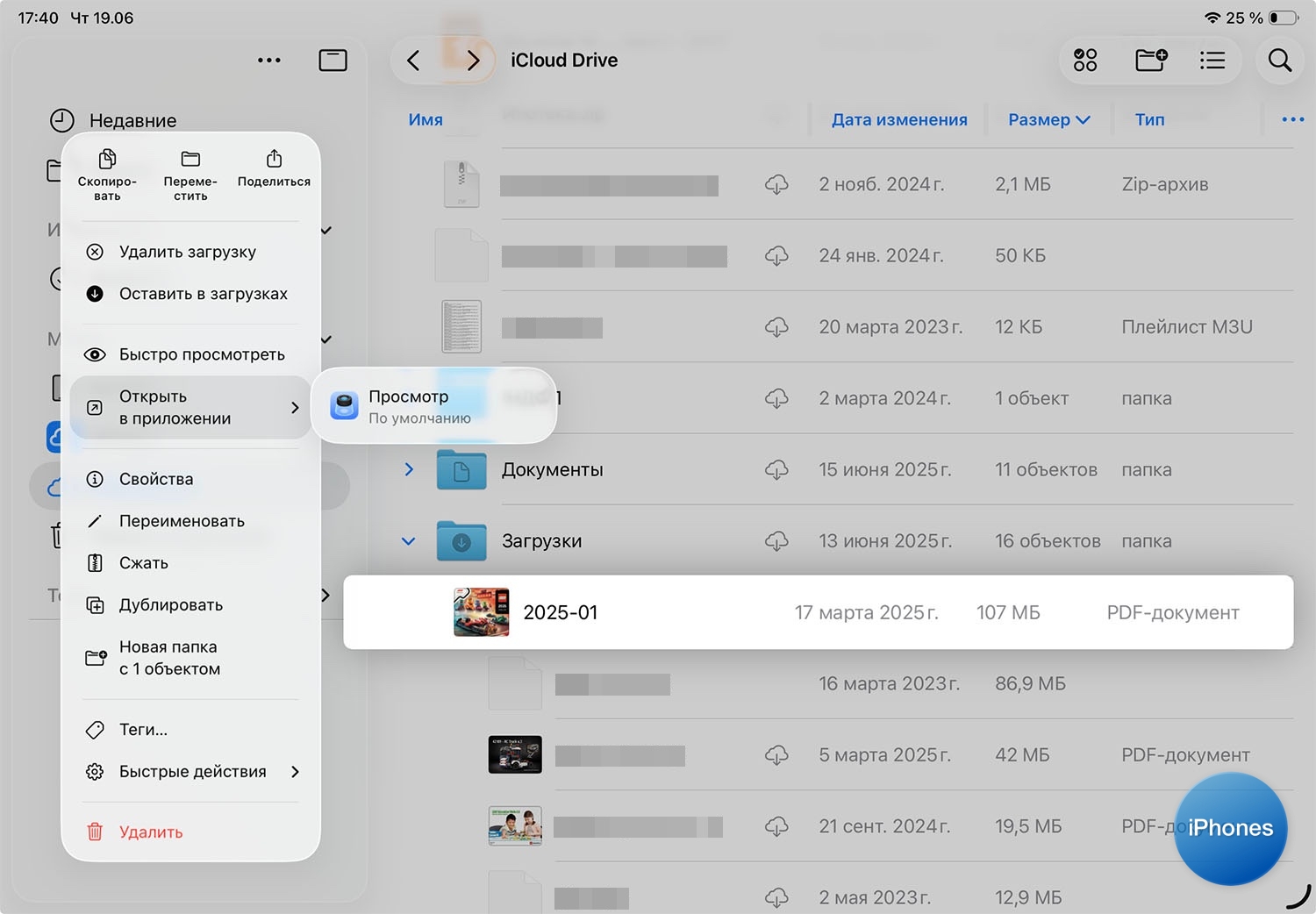Collapse the Загрузки folder
Screen dimensions: 1316x914
tap(408, 541)
